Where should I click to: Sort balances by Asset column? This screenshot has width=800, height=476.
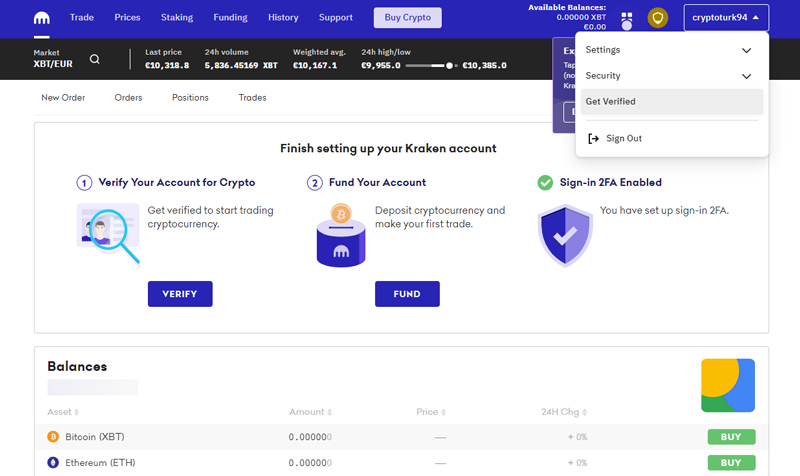63,412
